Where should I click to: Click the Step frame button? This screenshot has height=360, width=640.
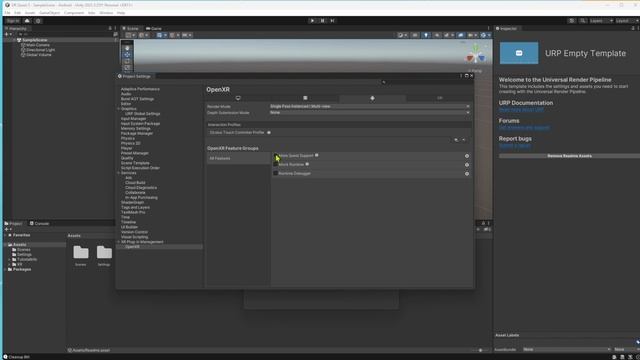click(332, 20)
